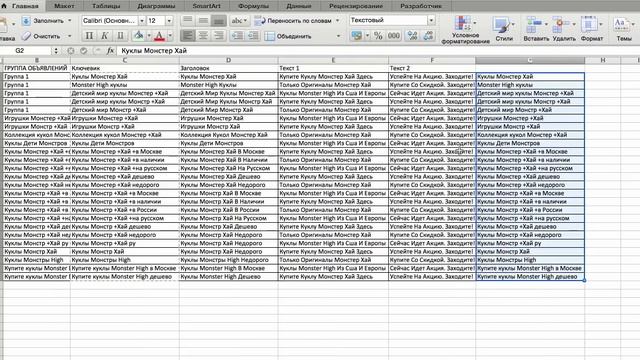640x360 pixels.
Task: Apply percent style to cells
Action: coord(378,36)
